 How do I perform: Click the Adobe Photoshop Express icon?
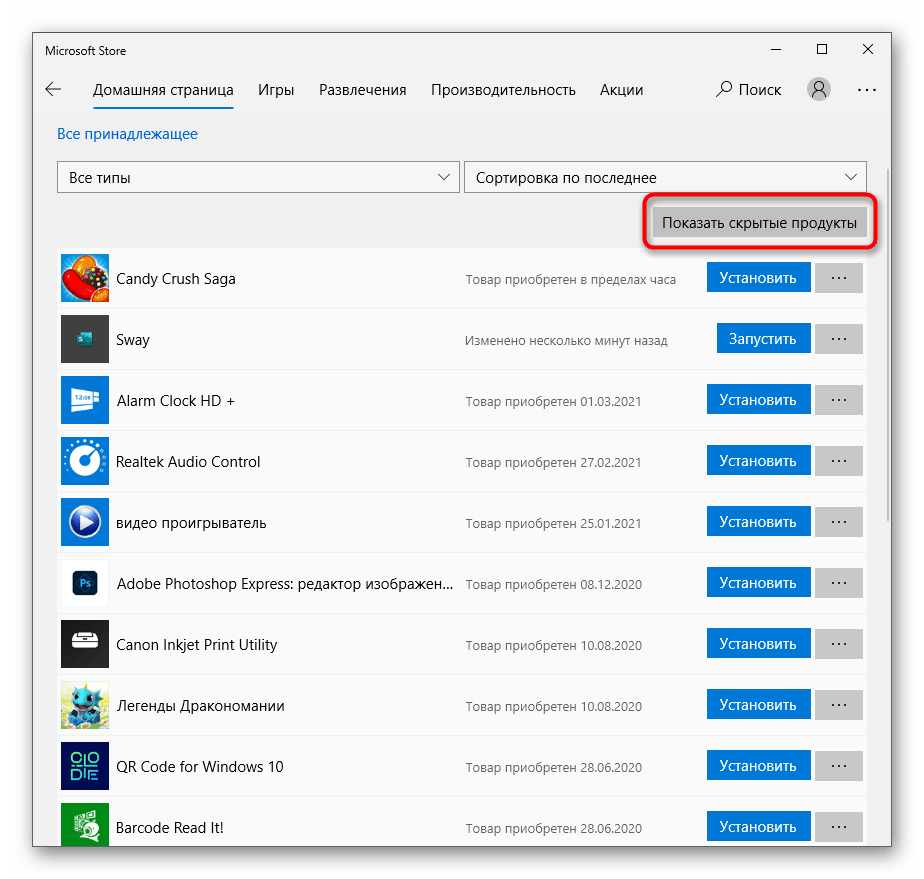85,583
